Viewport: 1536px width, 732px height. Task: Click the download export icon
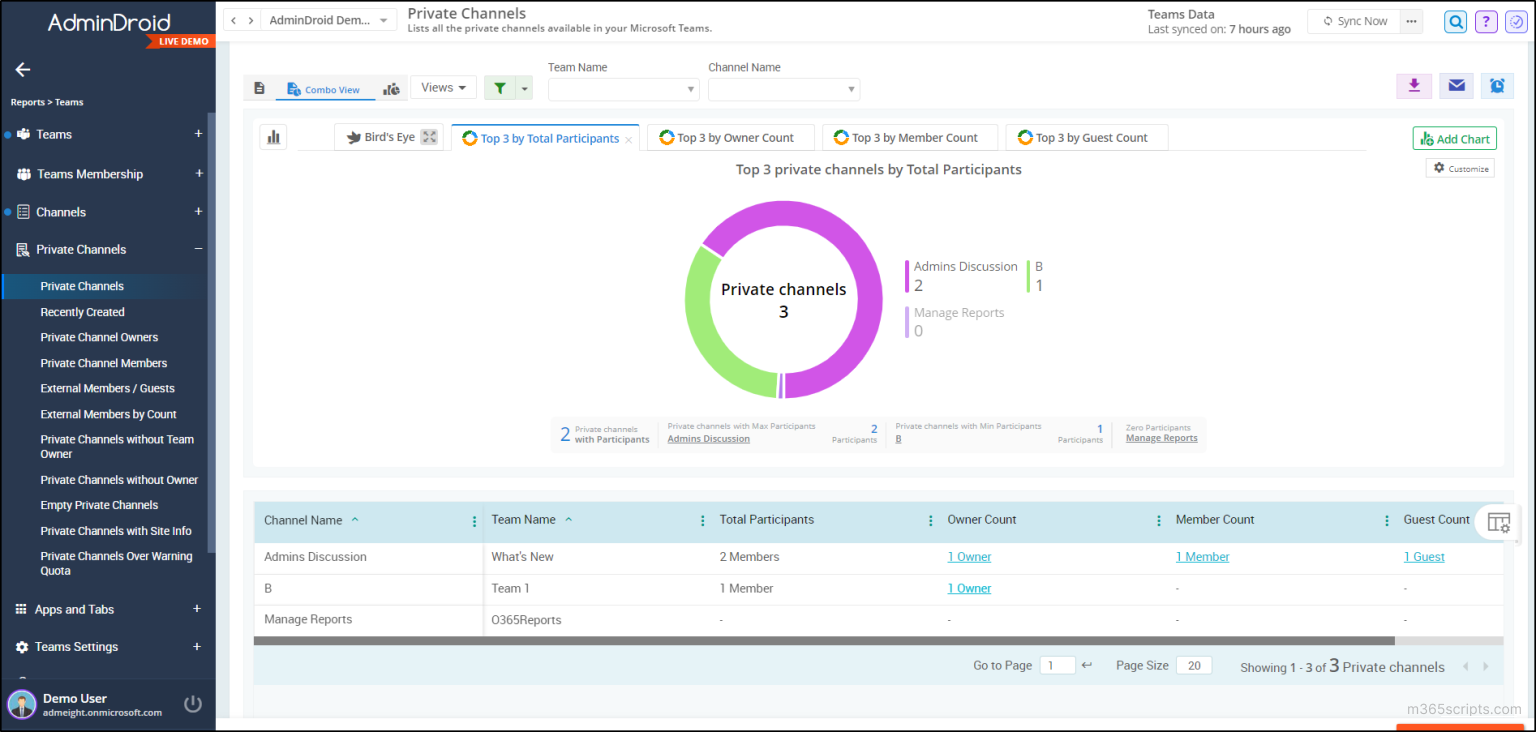(1414, 86)
